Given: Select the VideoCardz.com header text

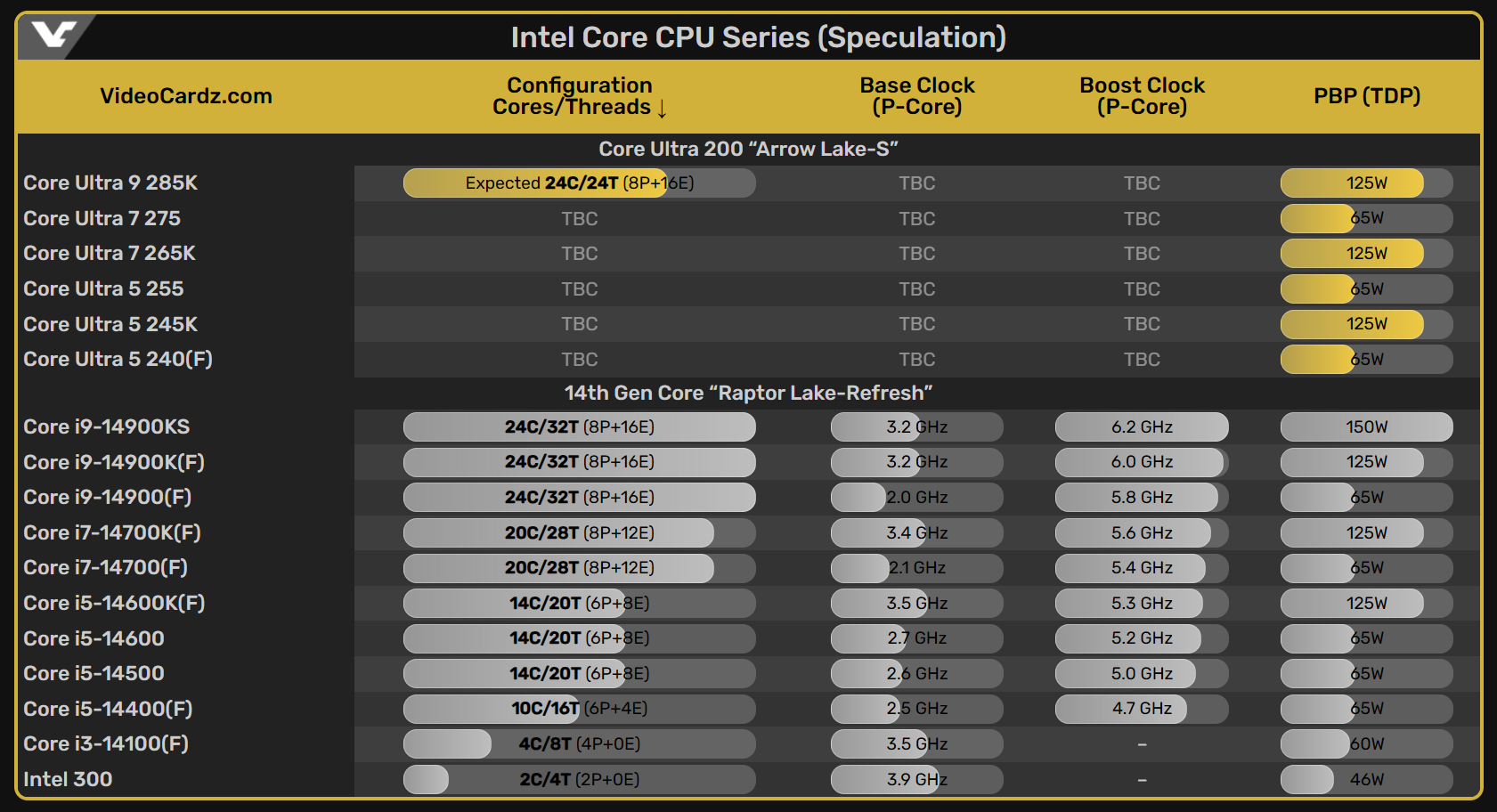Looking at the screenshot, I should (186, 96).
